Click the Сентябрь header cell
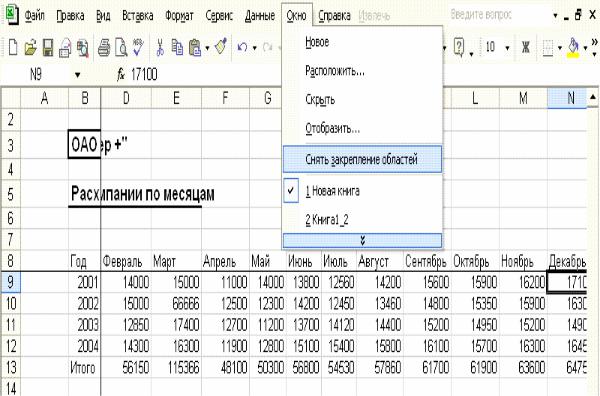Screen dimensions: 600x396 point(427,261)
